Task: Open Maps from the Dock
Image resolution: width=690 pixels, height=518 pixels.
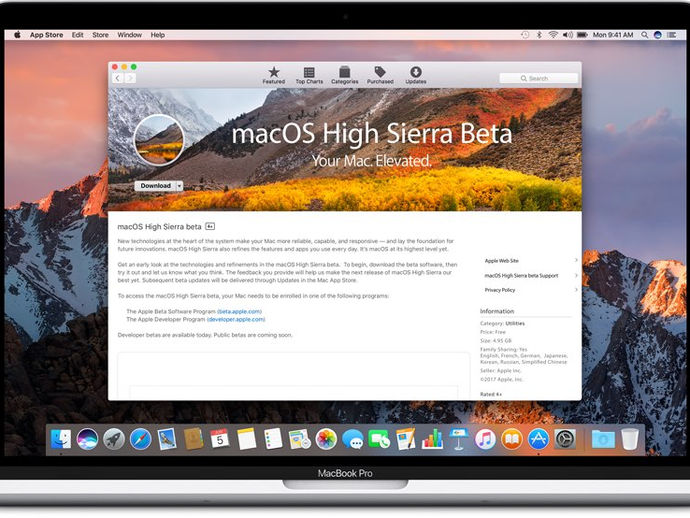Action: tap(300, 439)
